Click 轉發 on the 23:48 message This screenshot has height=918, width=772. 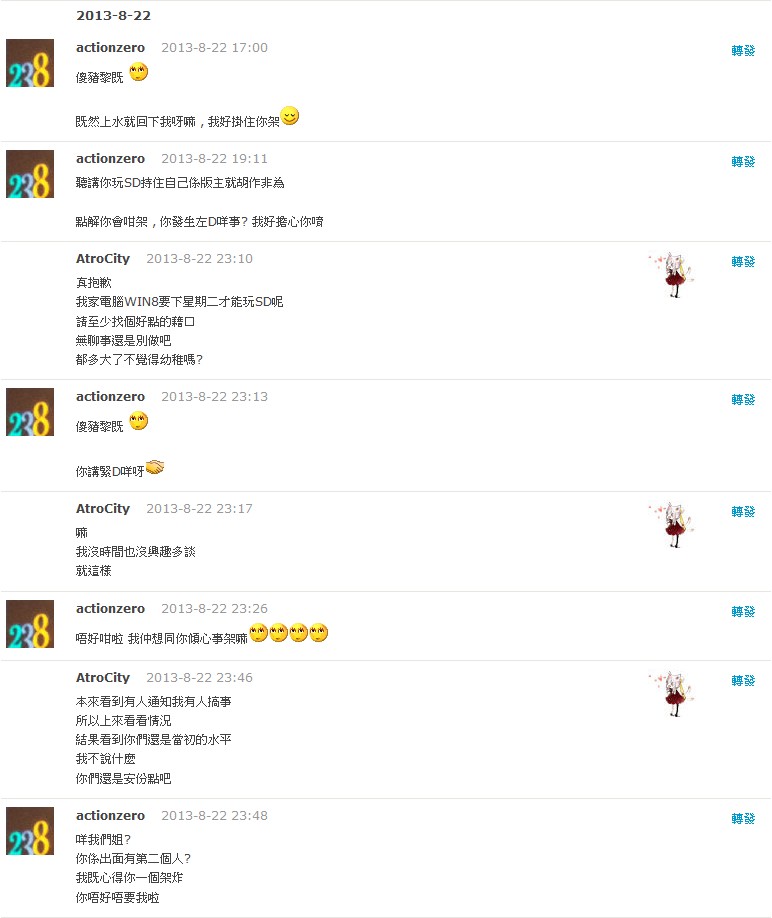pos(743,818)
